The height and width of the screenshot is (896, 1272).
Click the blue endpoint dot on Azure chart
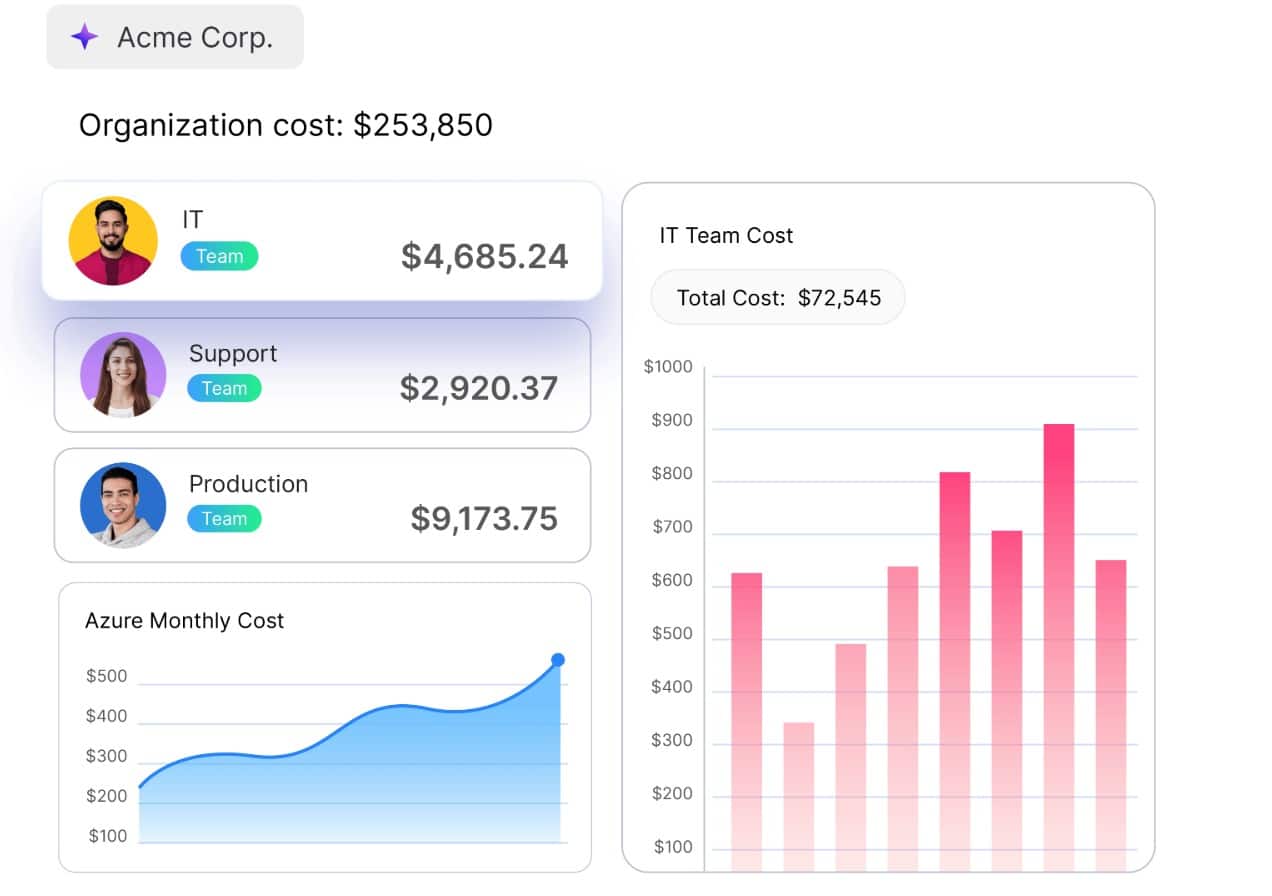tap(558, 660)
